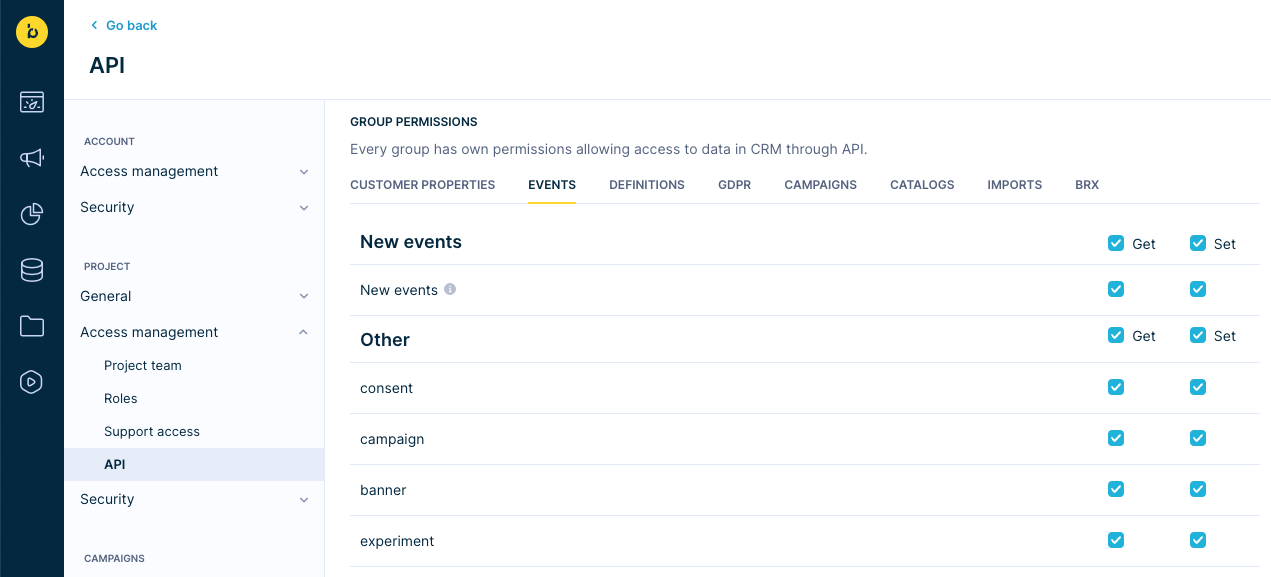Click the GROUP PERMISSIONS heading
1271x577 pixels.
point(414,122)
